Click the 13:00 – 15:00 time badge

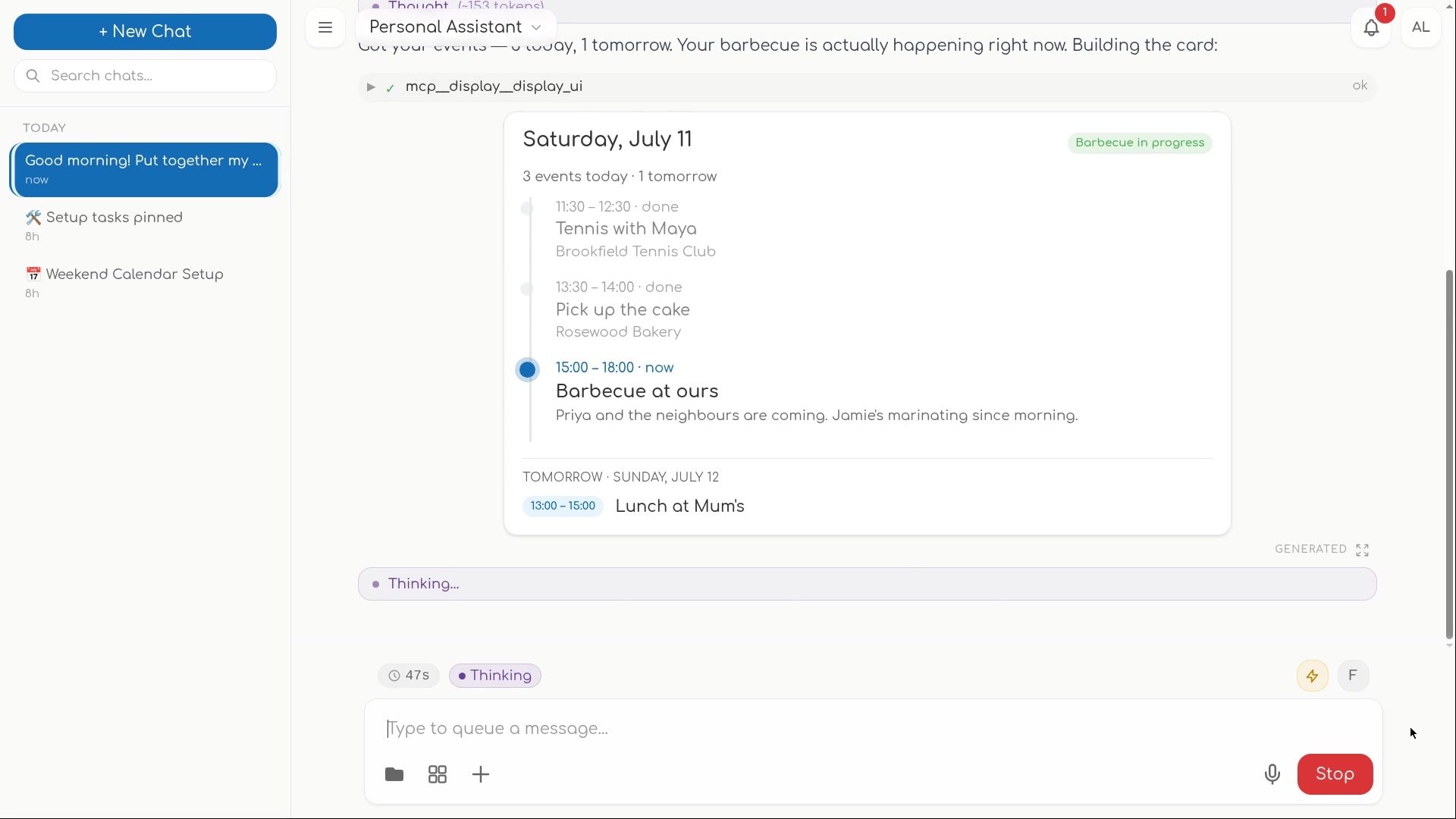[x=563, y=507]
